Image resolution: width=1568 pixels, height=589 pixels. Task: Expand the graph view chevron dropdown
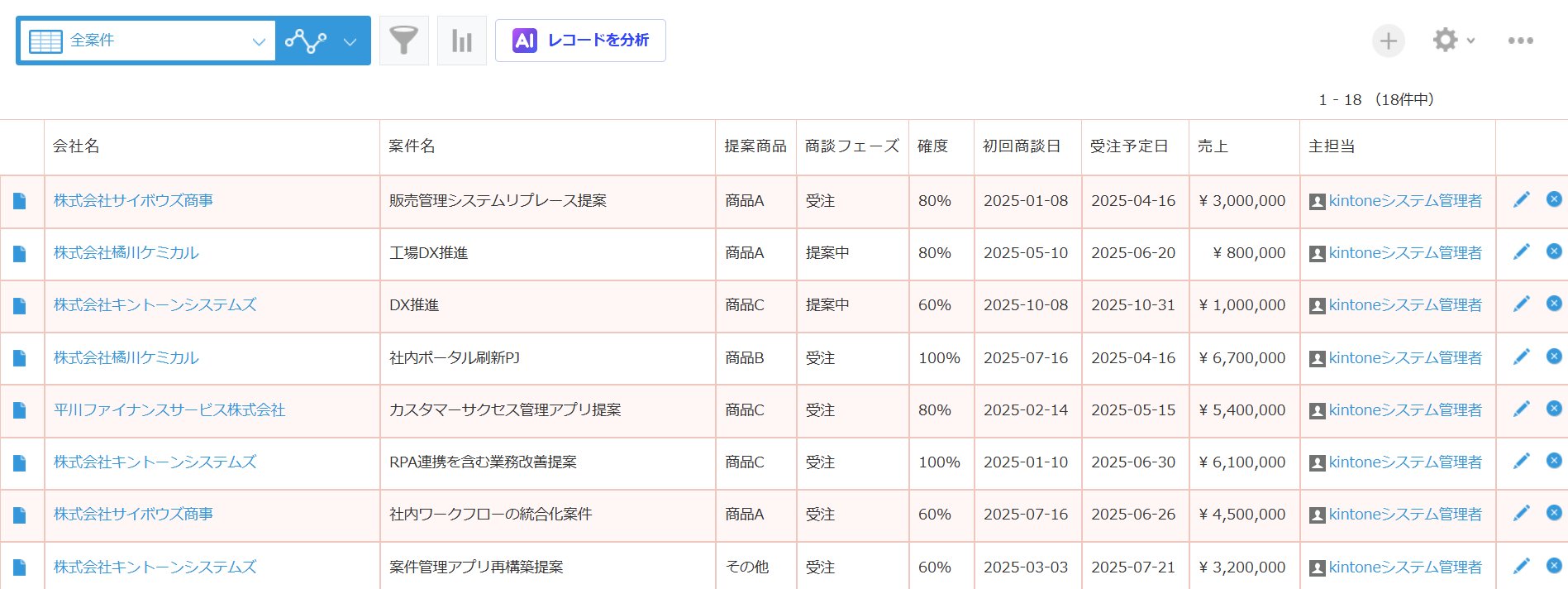tap(350, 41)
